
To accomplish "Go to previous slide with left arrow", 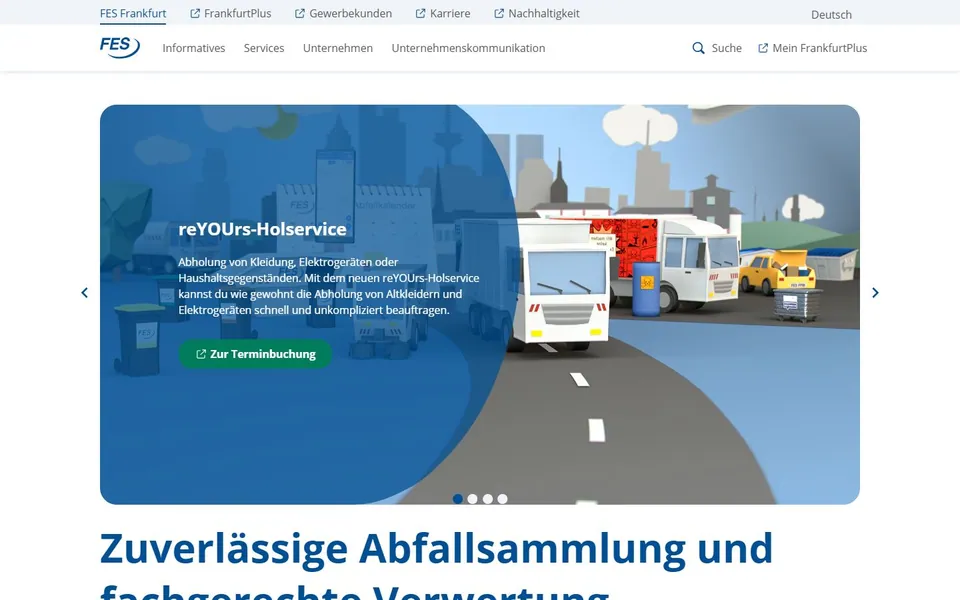I will [84, 293].
